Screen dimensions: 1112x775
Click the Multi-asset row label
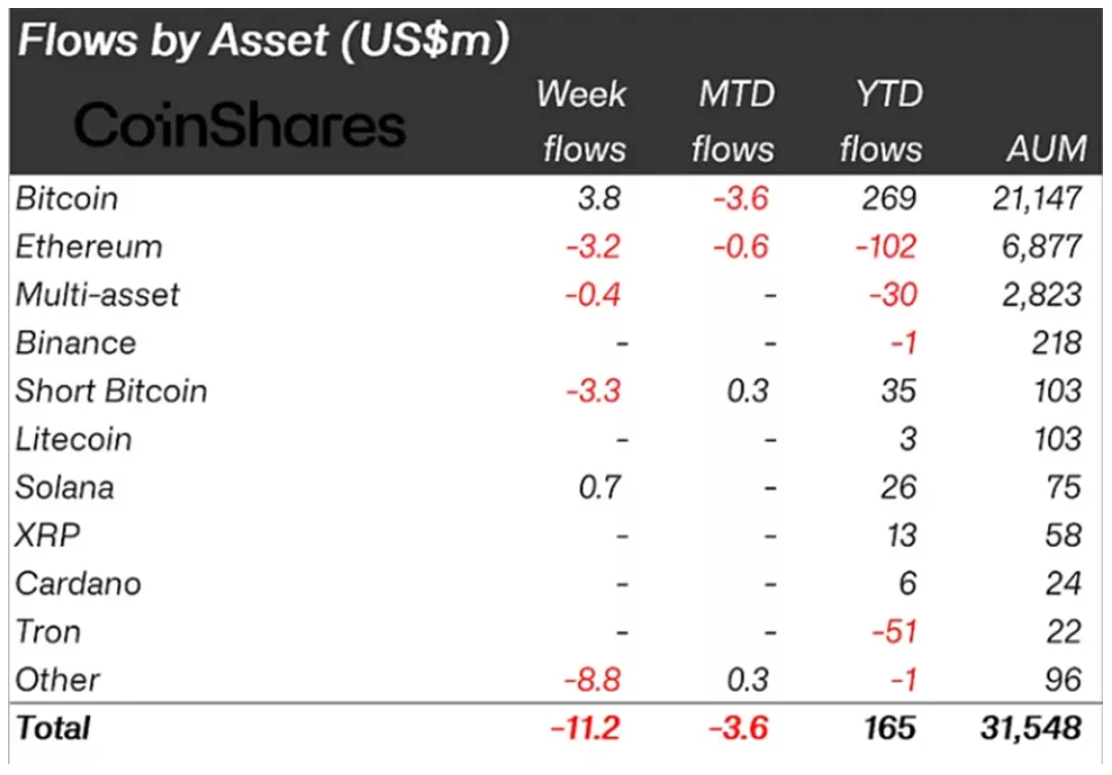tap(98, 294)
